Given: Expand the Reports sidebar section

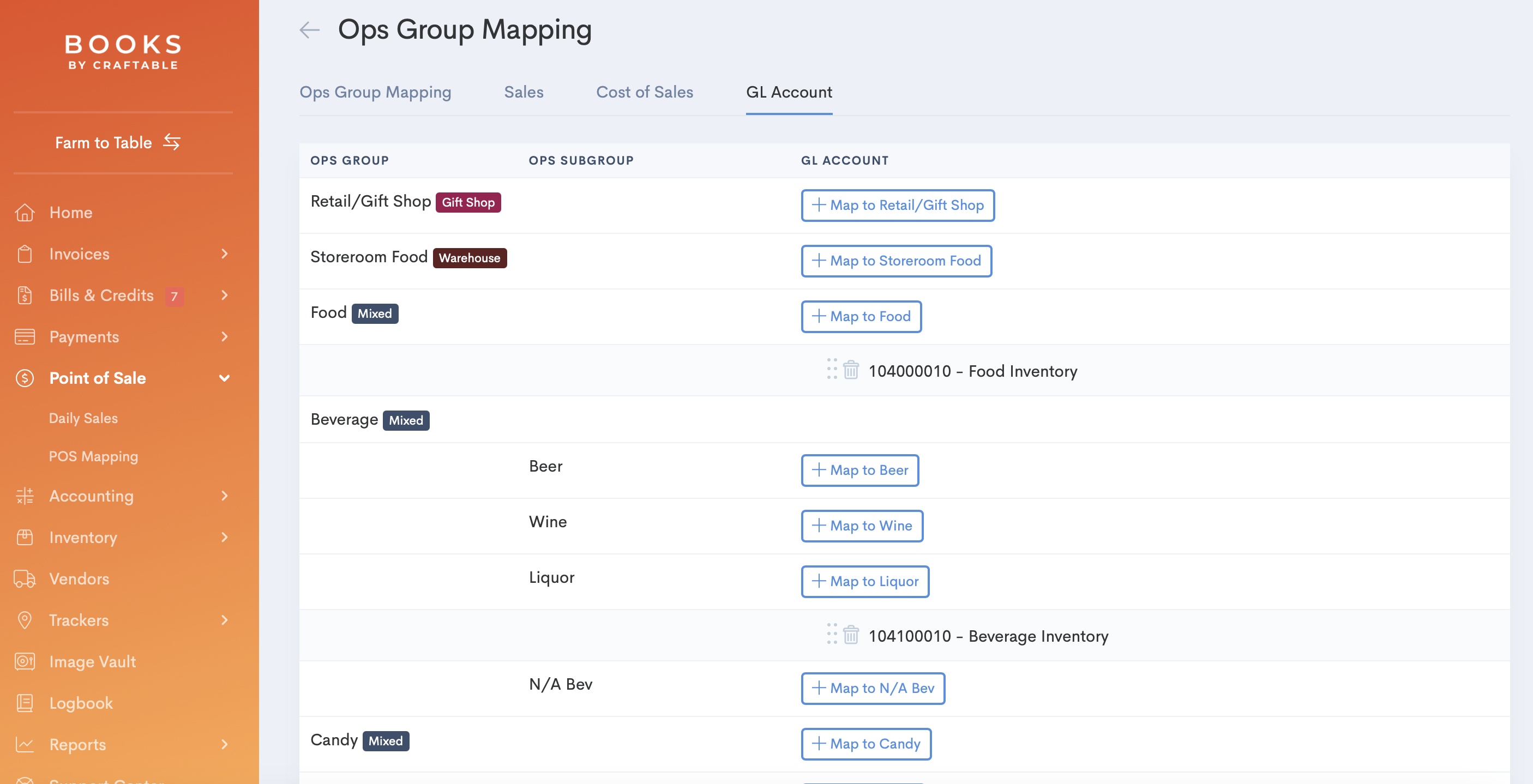Looking at the screenshot, I should pos(224,744).
